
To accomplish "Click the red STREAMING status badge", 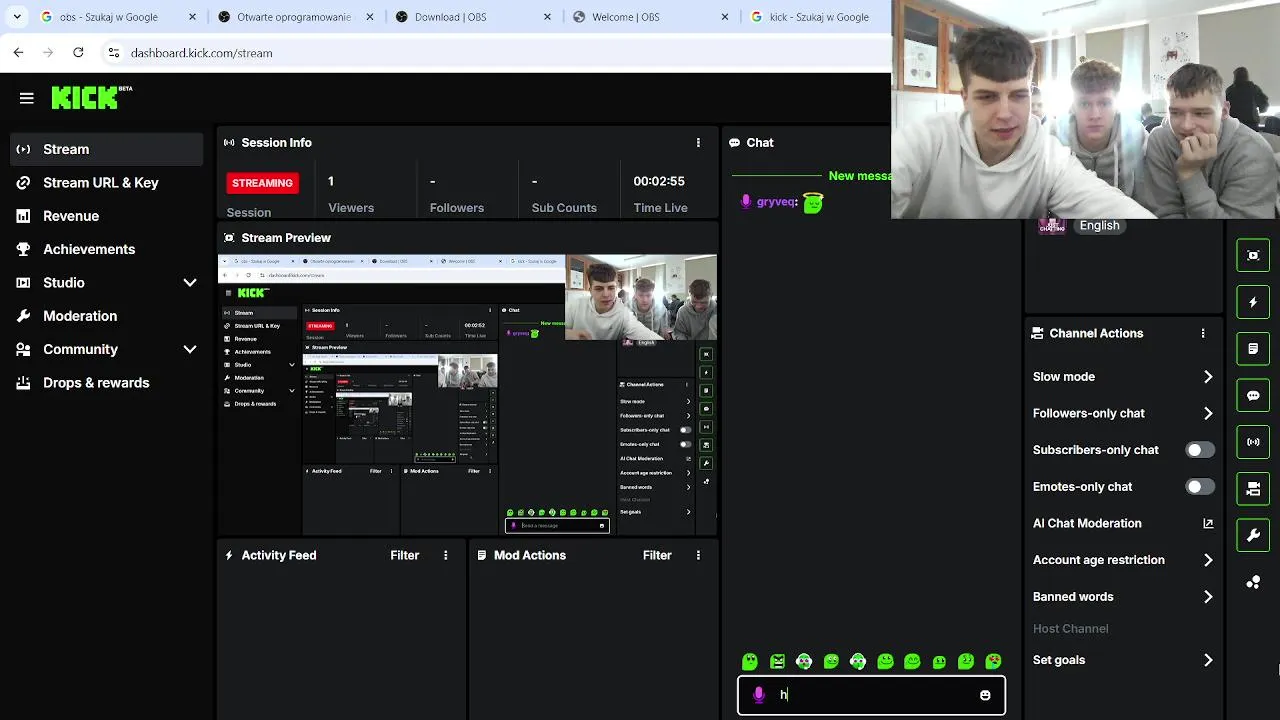I will click(262, 183).
